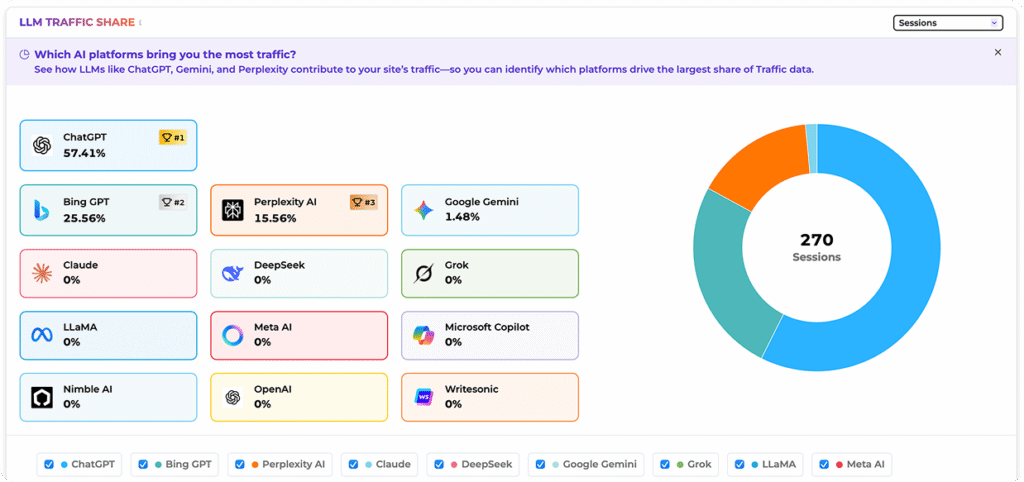Open the Sessions metric dropdown
The width and height of the screenshot is (1024, 482).
tap(947, 23)
